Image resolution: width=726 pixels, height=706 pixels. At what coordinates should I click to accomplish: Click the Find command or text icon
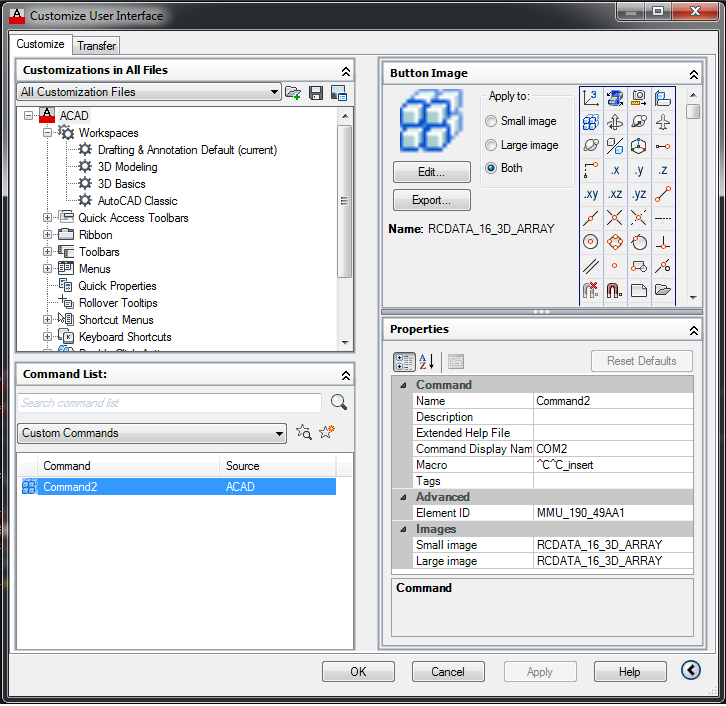click(304, 432)
